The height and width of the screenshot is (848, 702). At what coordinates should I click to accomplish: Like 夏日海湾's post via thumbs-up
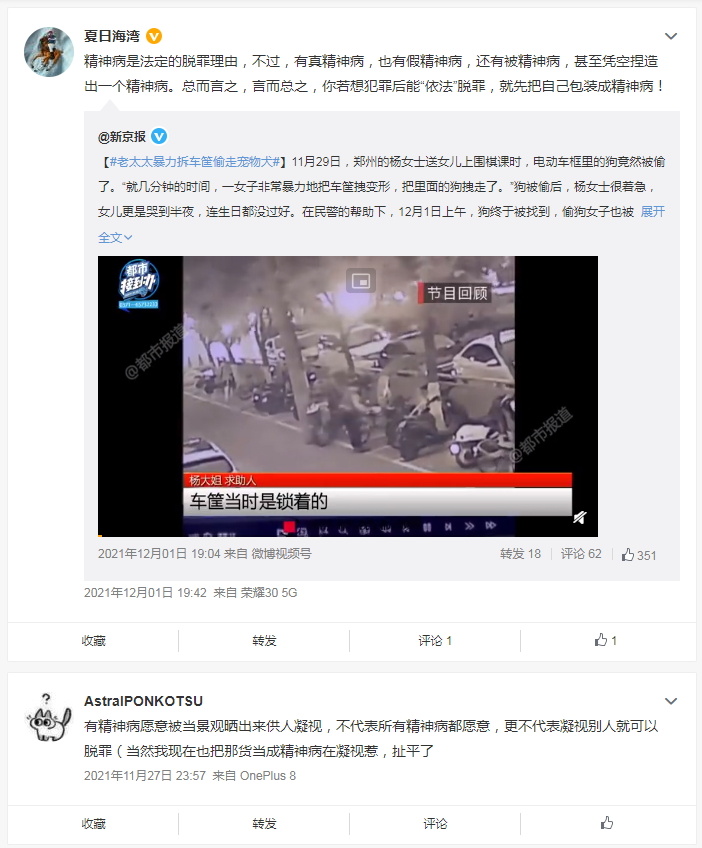click(606, 640)
